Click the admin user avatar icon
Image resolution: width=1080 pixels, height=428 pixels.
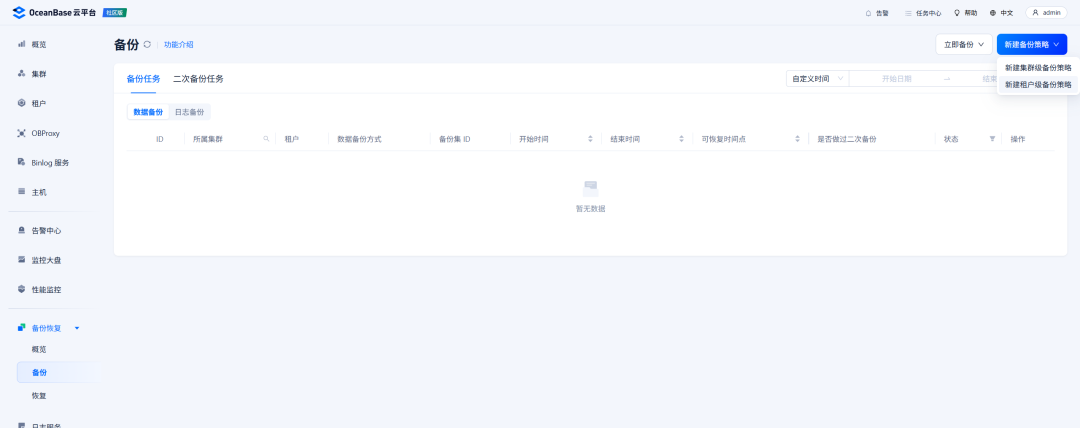coord(1035,12)
